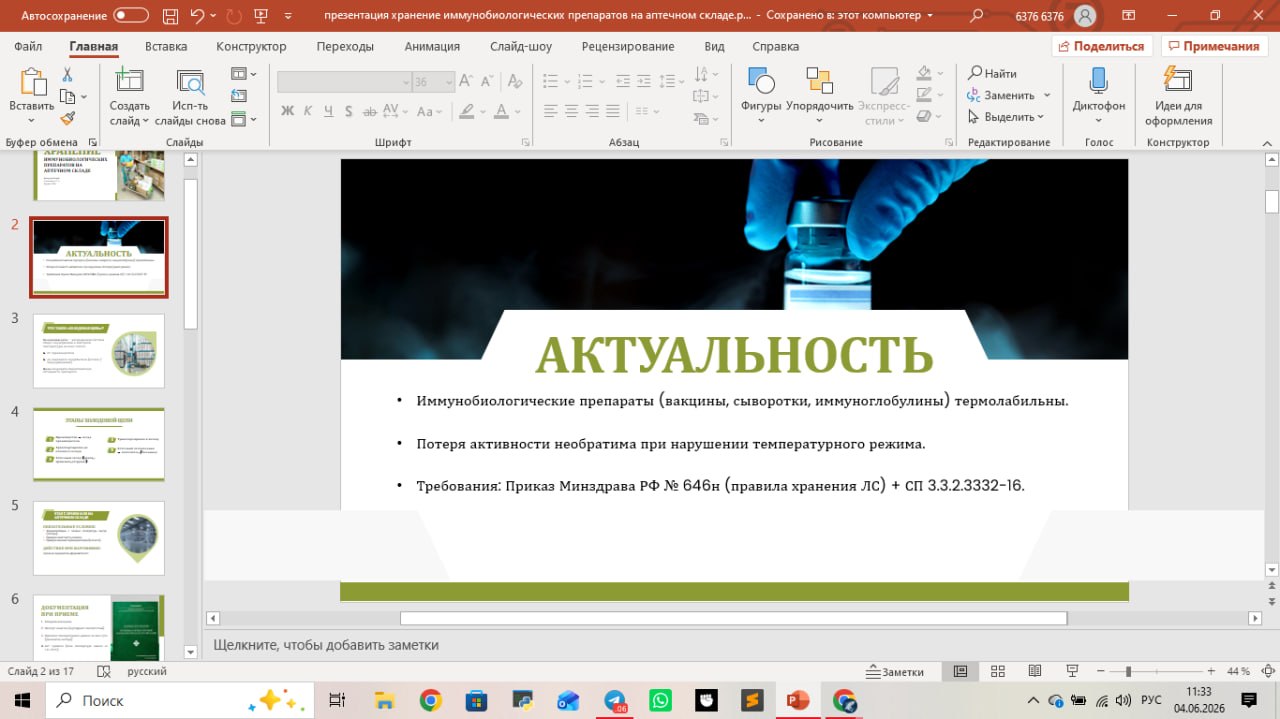Click the Примечания comments button
Screen dimensions: 1280x719
pos(1212,46)
